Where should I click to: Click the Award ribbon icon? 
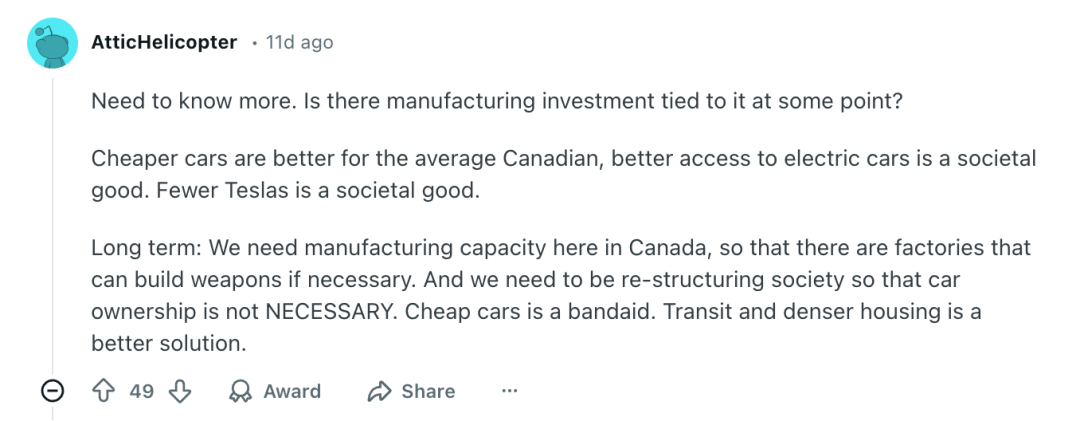coord(240,391)
